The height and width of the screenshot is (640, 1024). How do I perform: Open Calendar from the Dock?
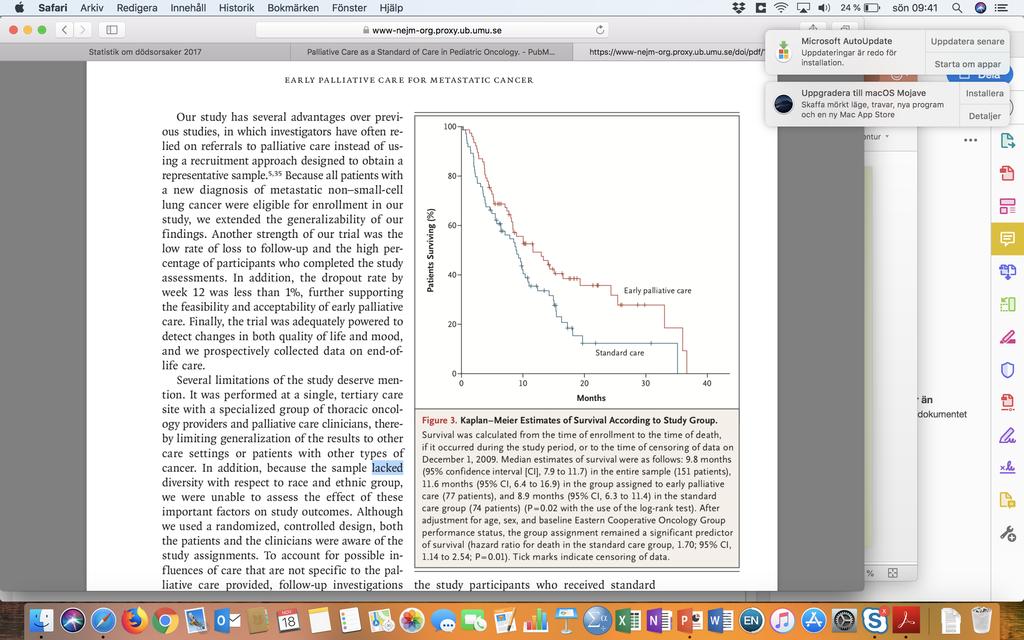[288, 620]
